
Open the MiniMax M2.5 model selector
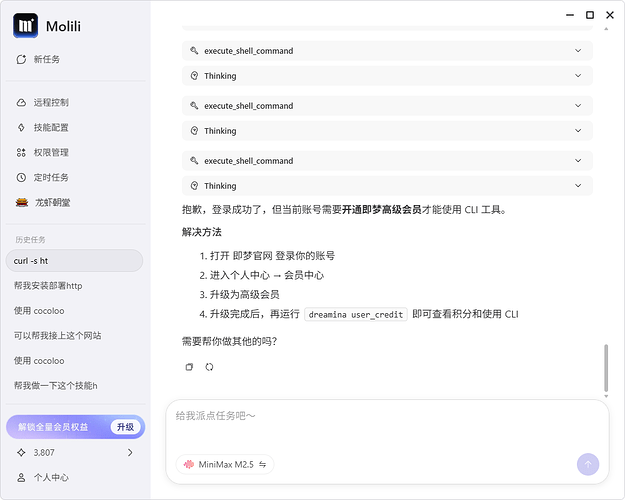tap(224, 464)
